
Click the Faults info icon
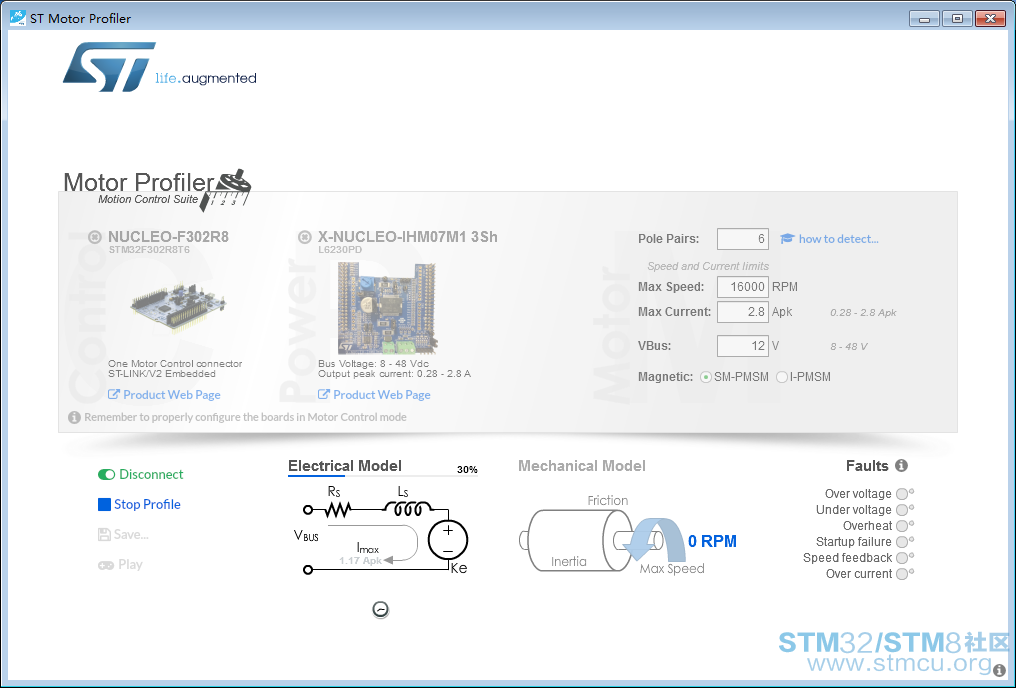coord(901,465)
